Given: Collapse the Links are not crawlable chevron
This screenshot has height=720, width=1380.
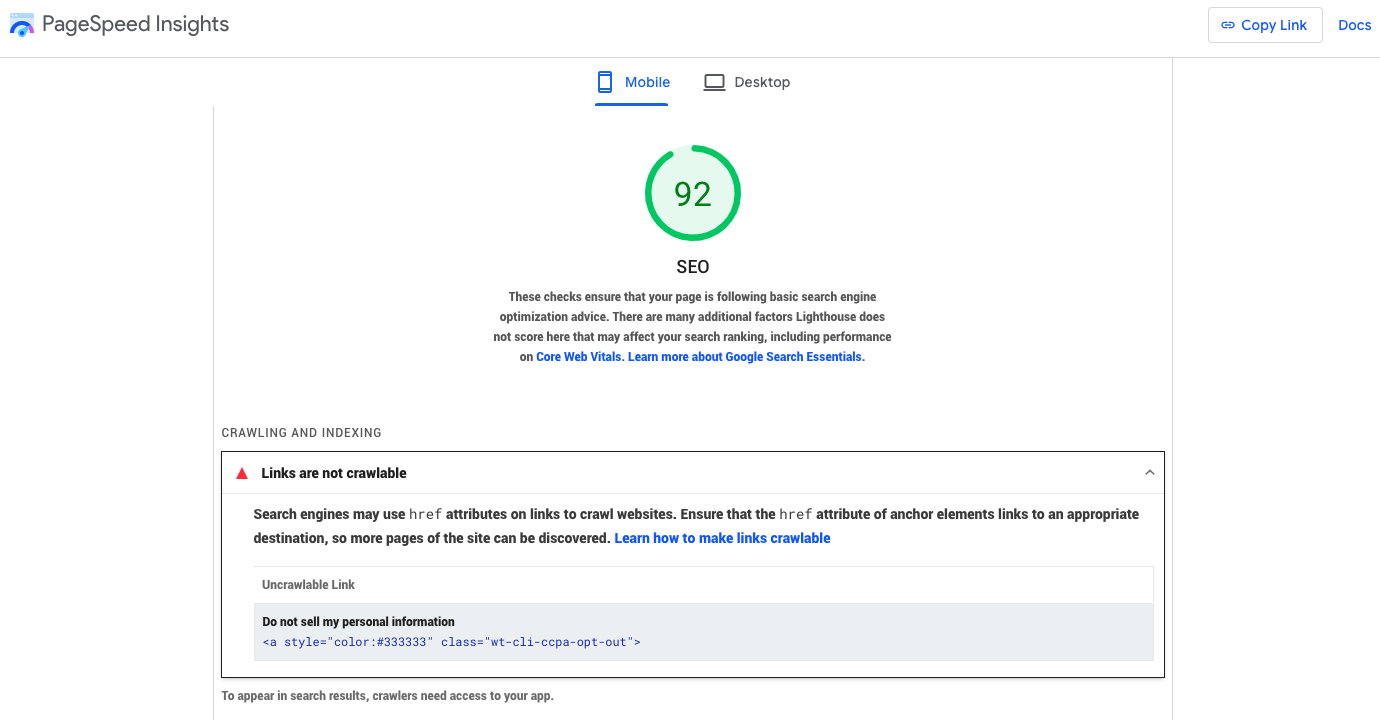Looking at the screenshot, I should coord(1149,473).
